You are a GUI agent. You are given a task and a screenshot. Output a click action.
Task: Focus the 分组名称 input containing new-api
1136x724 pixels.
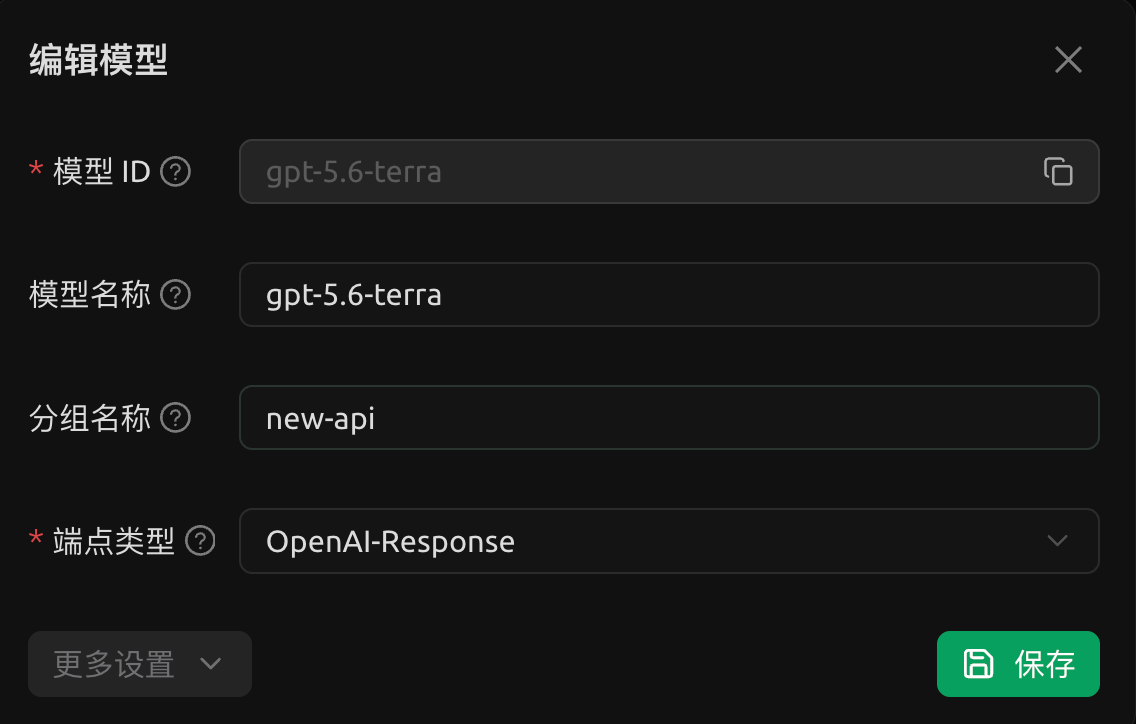(669, 418)
